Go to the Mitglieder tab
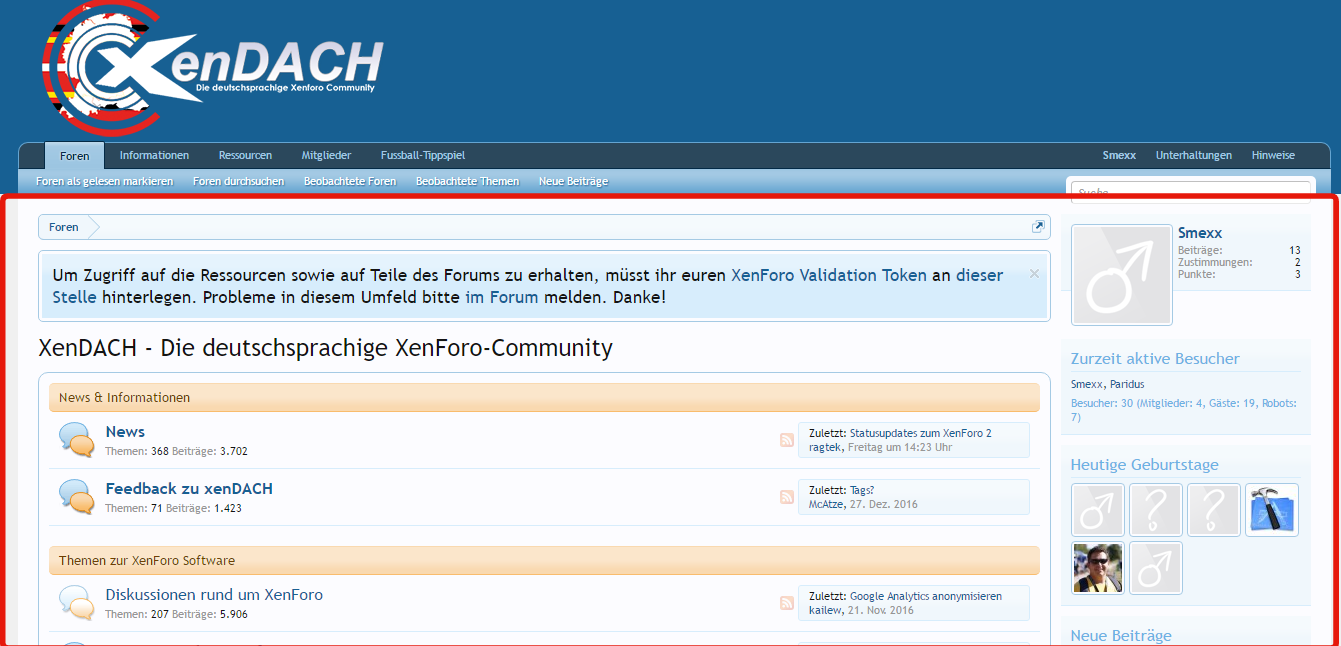Screen dimensions: 1341x646 pyautogui.click(x=326, y=155)
